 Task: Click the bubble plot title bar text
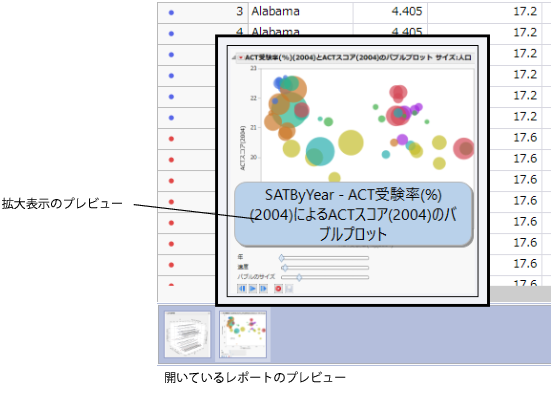(x=358, y=57)
